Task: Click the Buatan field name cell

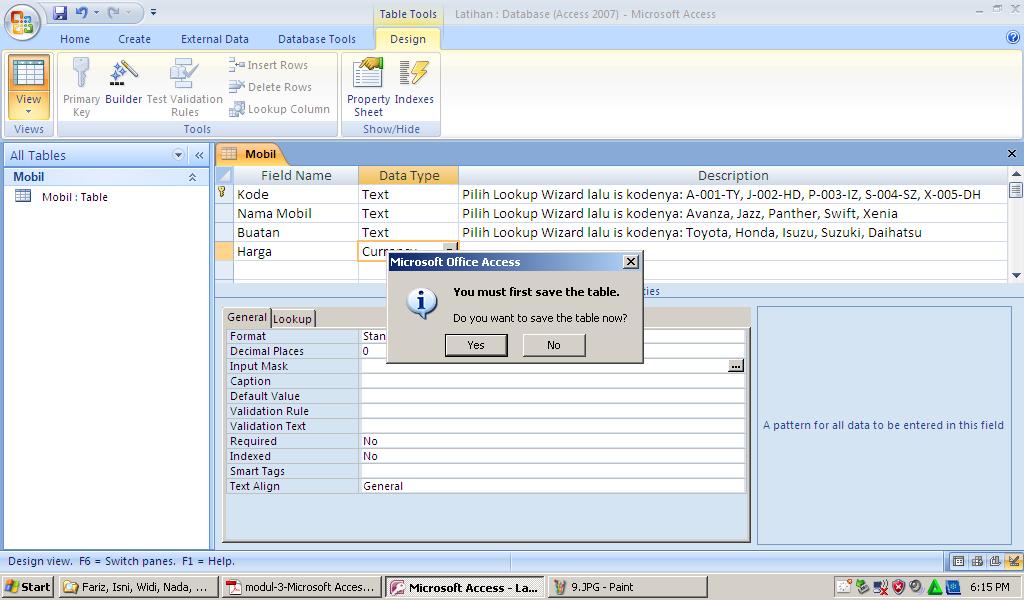Action: click(296, 232)
